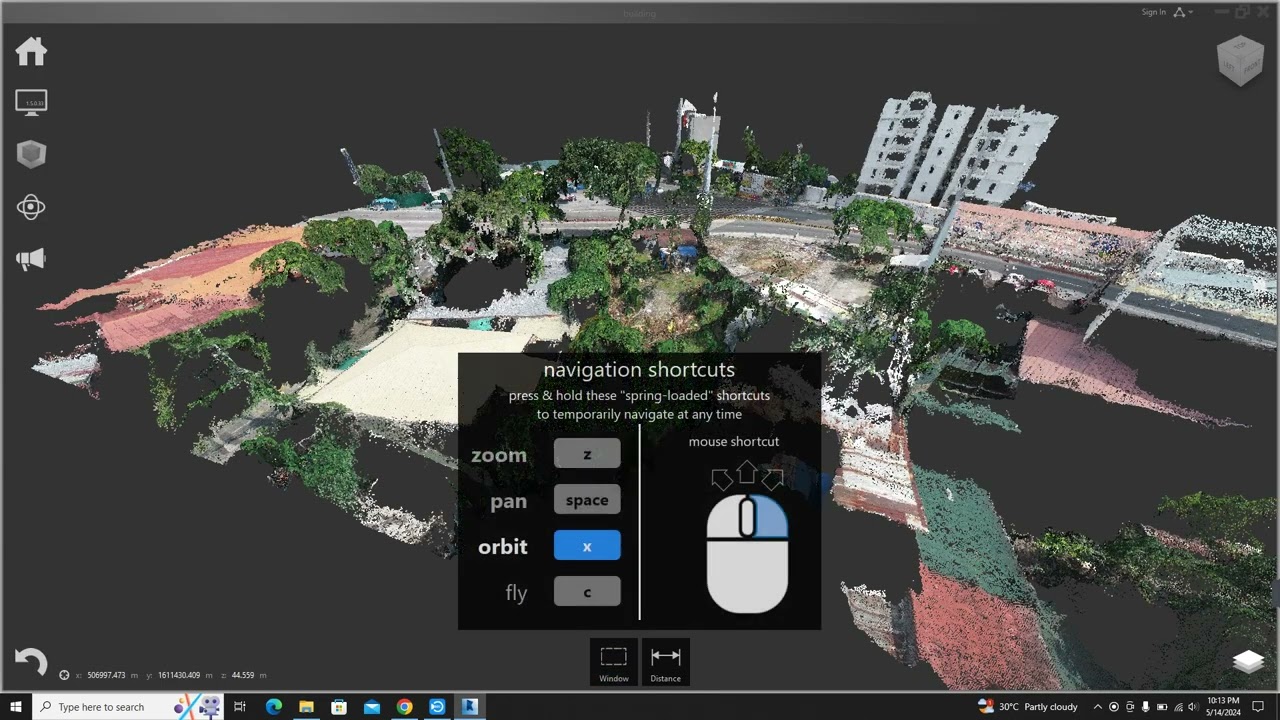1280x720 pixels.
Task: Open Microsoft Store from taskbar
Action: click(339, 707)
